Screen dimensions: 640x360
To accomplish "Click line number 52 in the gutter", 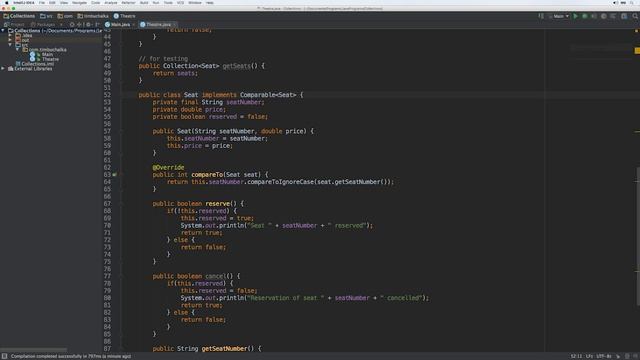I will pos(107,95).
